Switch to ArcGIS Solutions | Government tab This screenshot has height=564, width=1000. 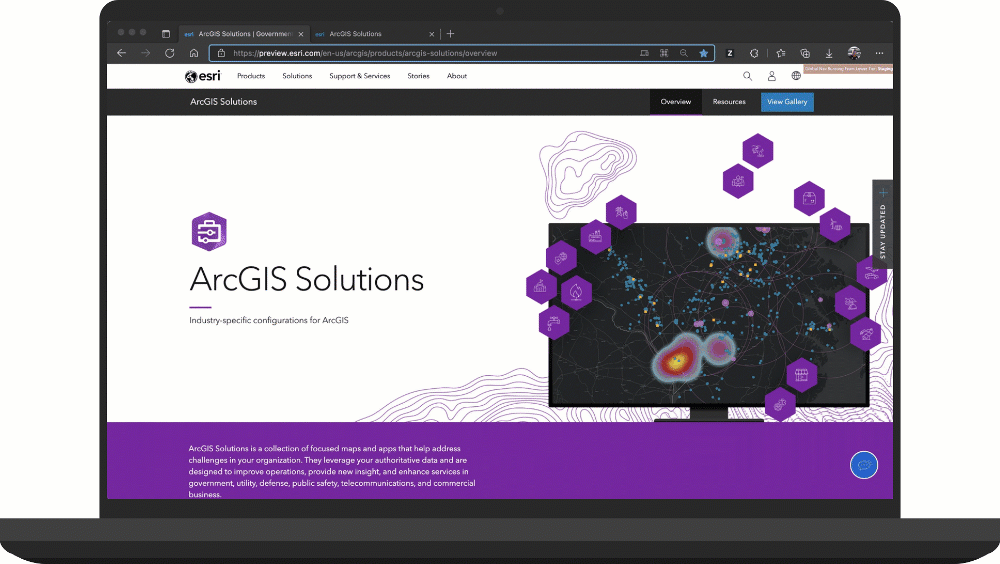pyautogui.click(x=244, y=34)
